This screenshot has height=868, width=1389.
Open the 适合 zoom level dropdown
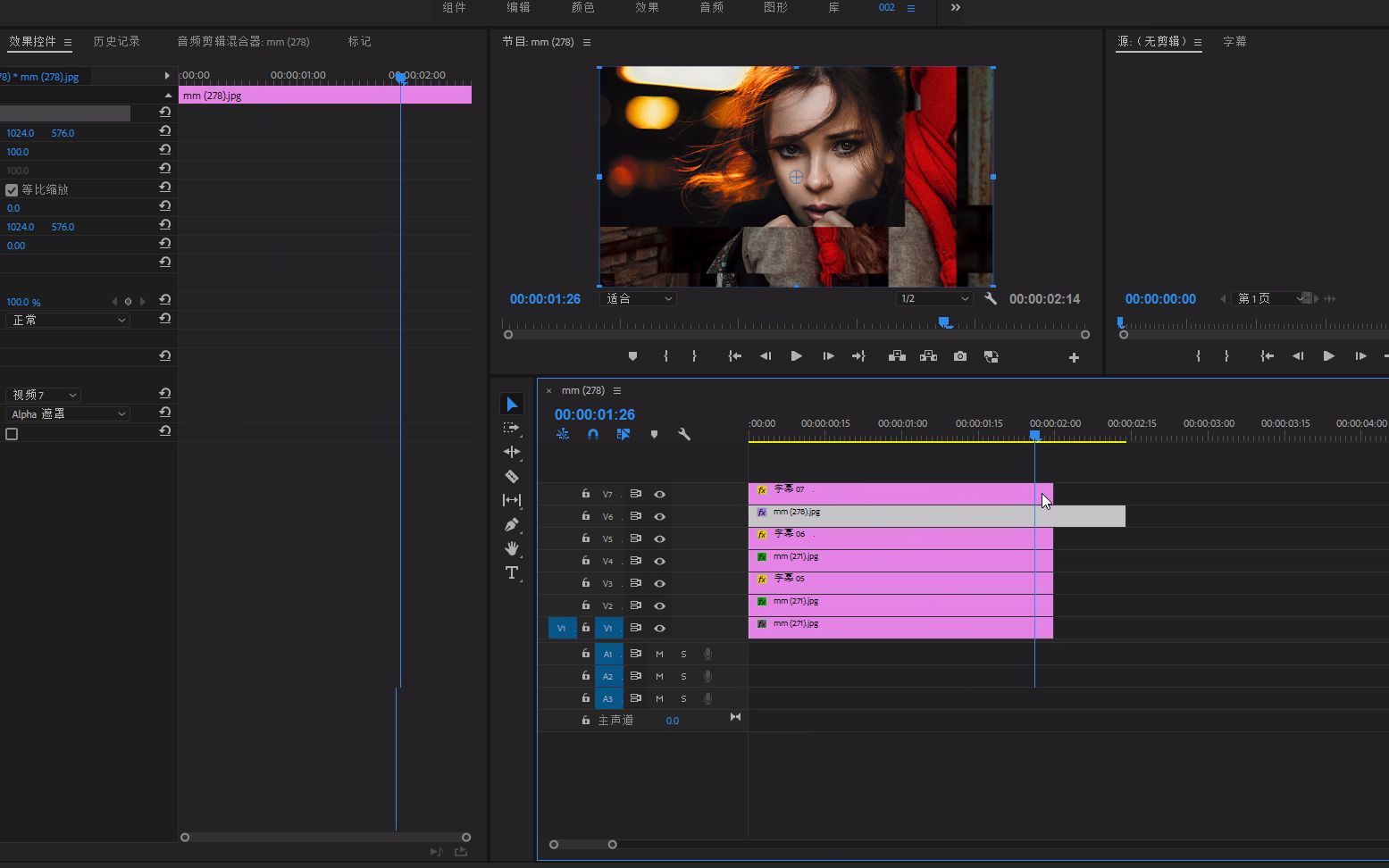point(639,299)
